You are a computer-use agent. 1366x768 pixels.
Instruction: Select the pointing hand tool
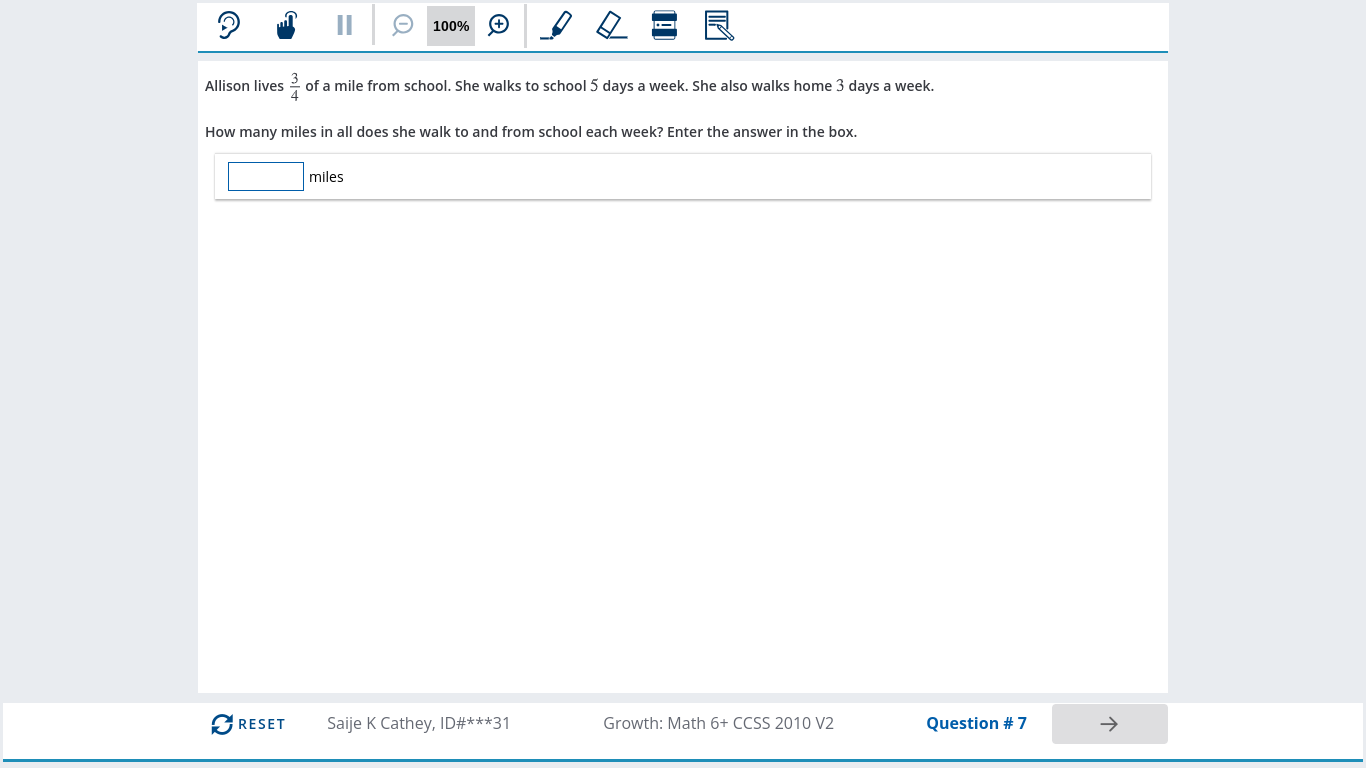point(287,25)
